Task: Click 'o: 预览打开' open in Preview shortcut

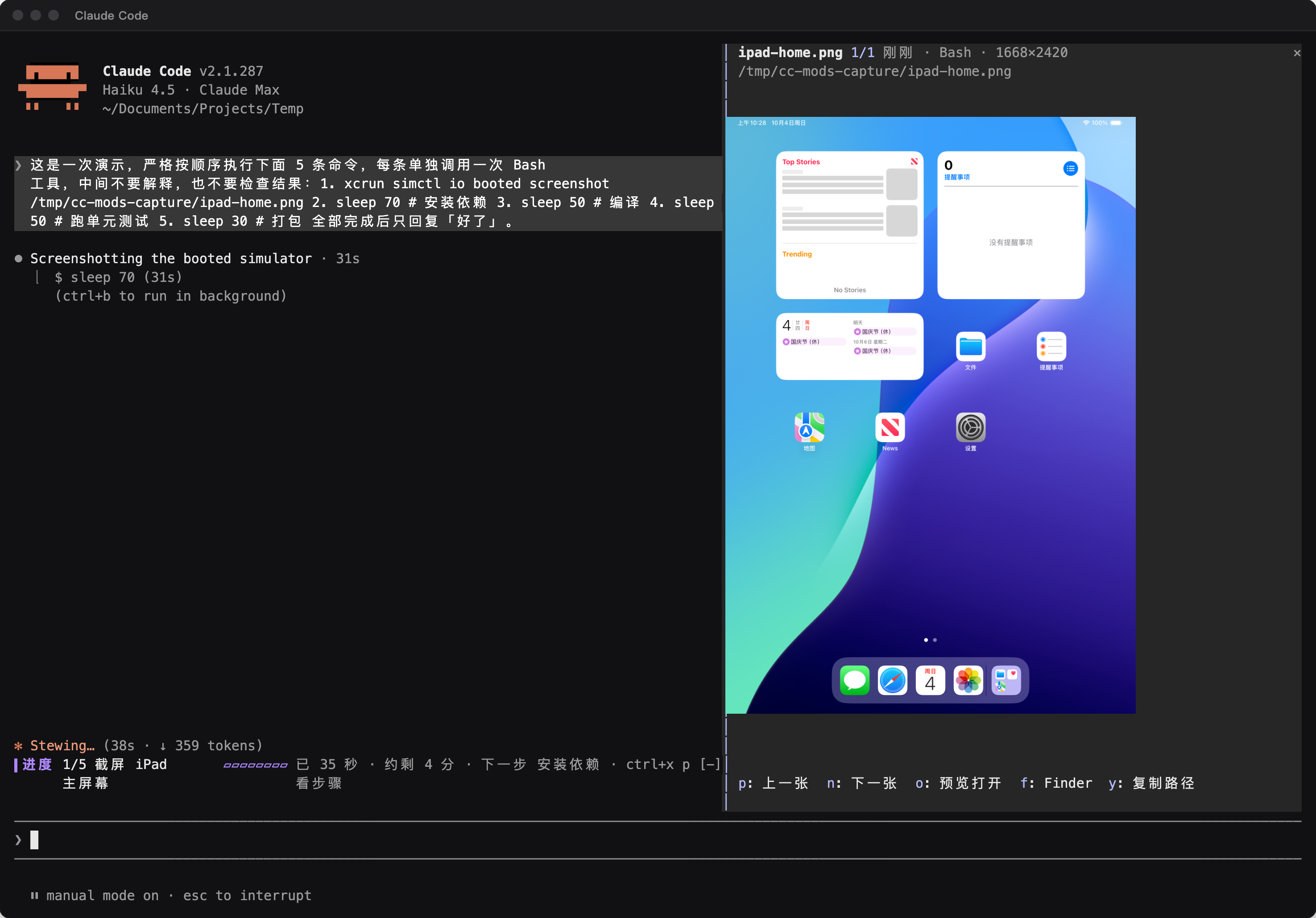Action: click(958, 783)
